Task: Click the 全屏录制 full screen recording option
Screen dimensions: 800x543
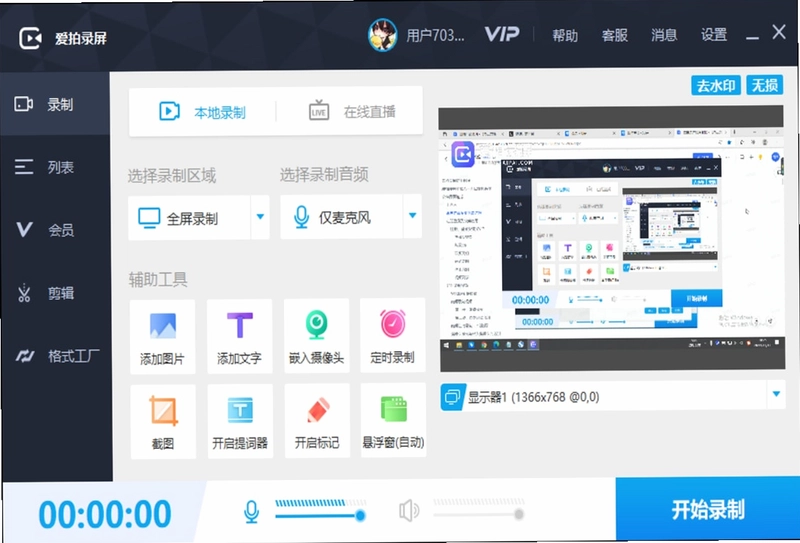Action: click(x=189, y=218)
